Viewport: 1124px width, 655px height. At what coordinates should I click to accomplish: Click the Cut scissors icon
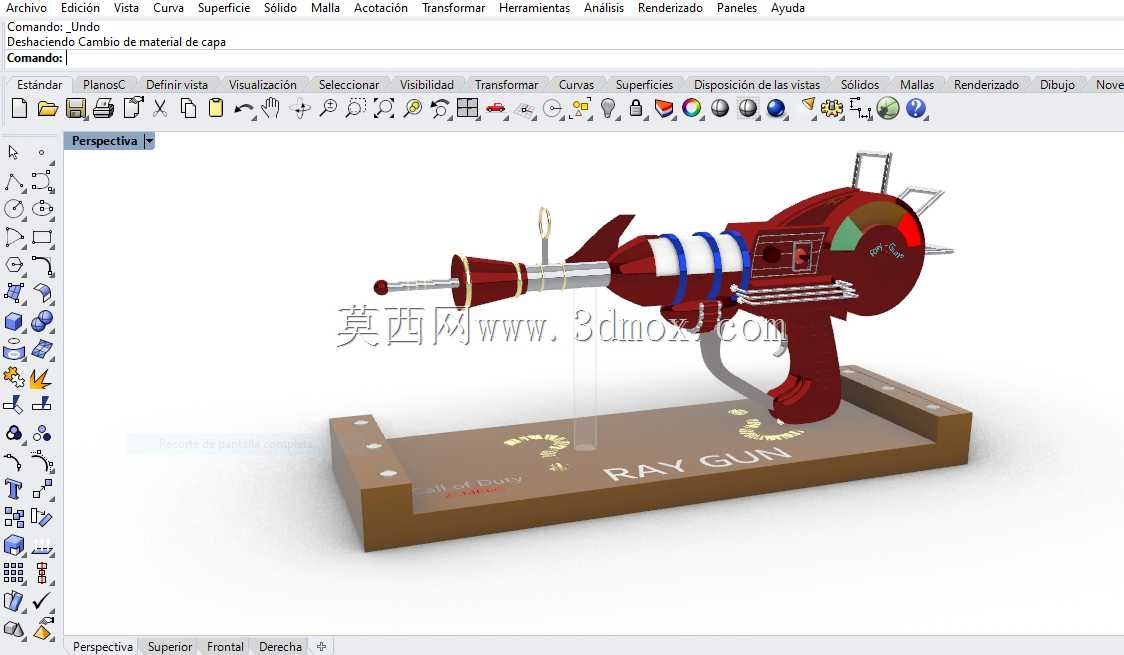pos(160,108)
